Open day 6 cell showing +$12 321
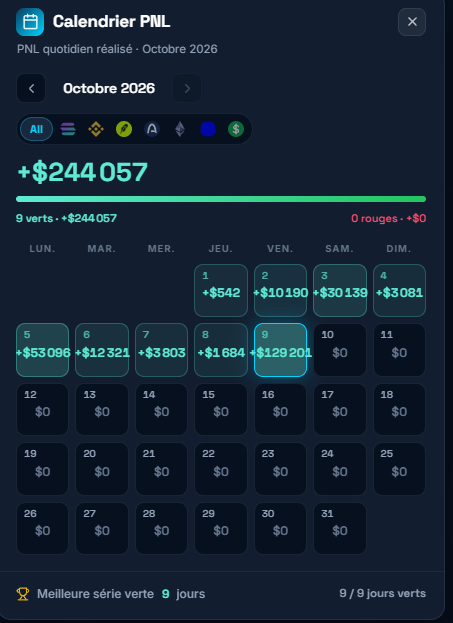 102,350
